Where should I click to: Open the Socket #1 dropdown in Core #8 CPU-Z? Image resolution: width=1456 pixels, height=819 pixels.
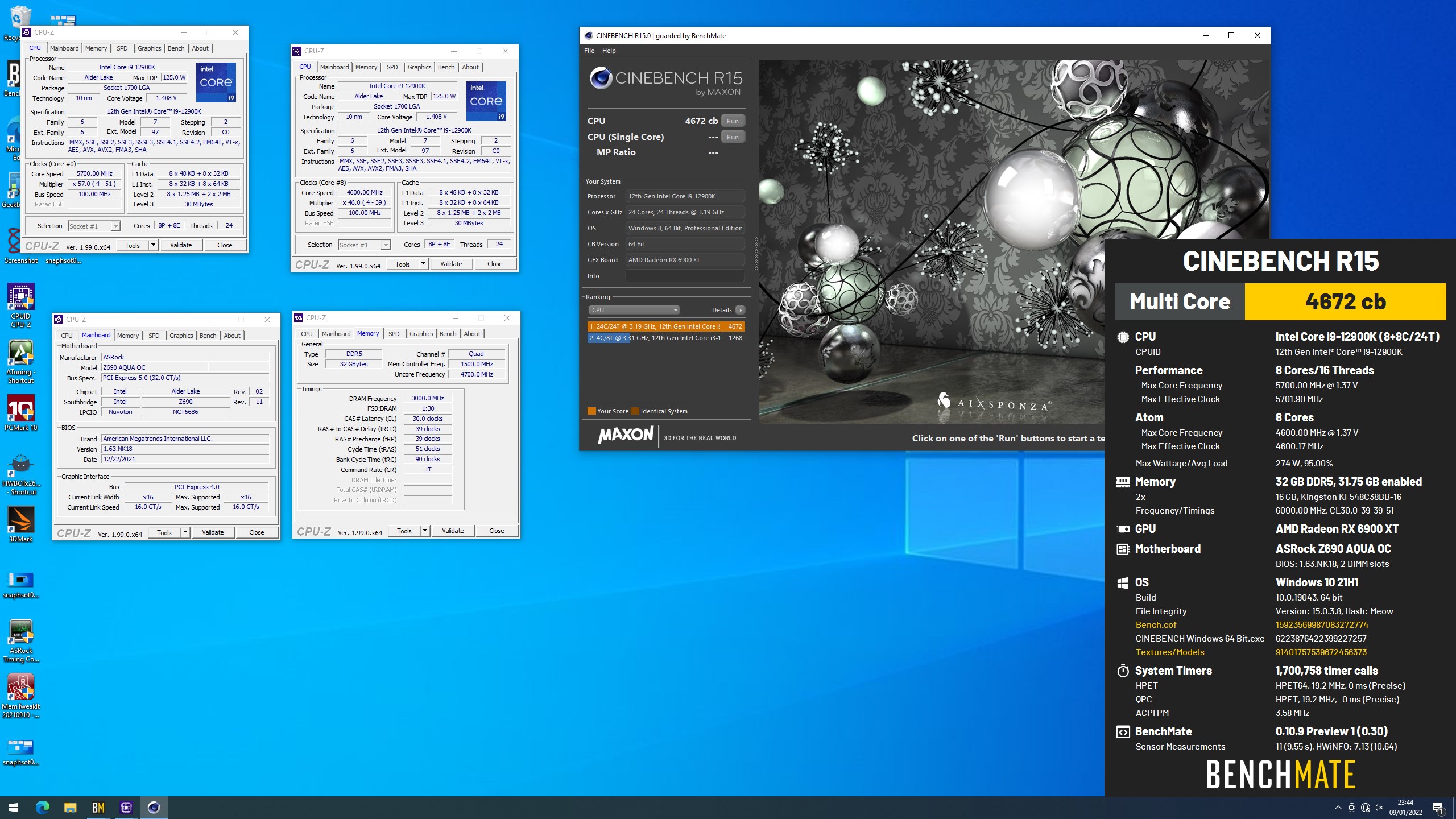(364, 245)
